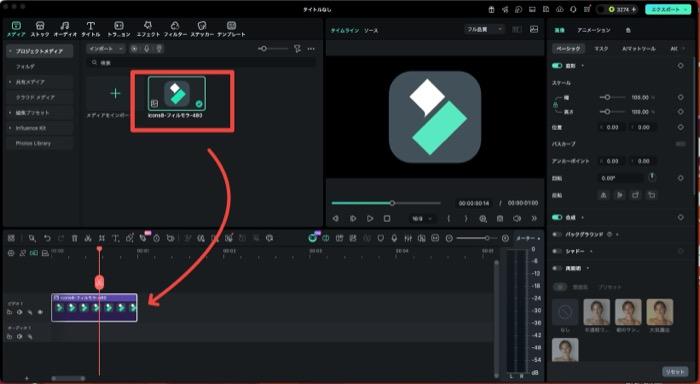Select the crop tool in timeline toolbar
Viewport: 700px width, 384px height.
(102, 238)
